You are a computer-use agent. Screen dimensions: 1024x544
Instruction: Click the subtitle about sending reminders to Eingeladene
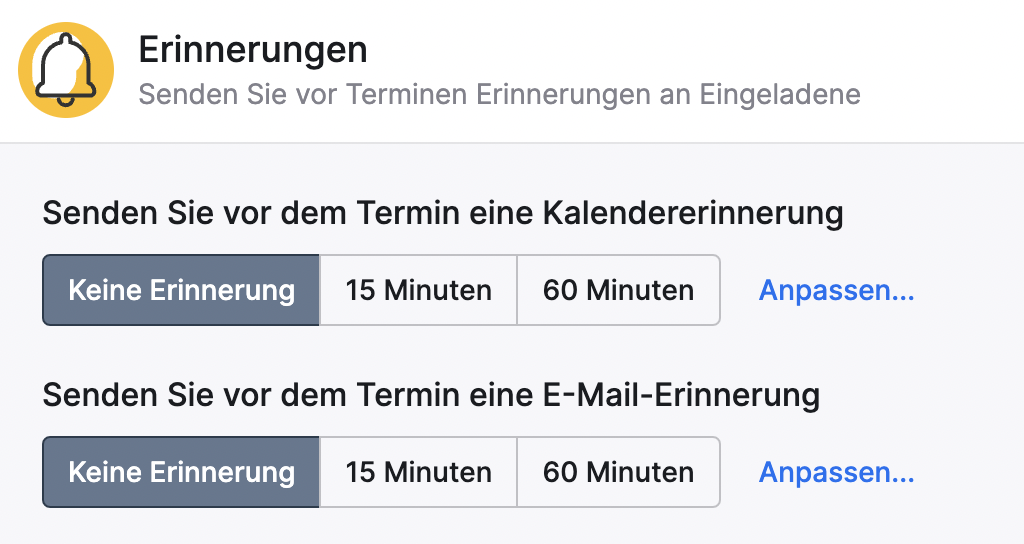point(500,94)
